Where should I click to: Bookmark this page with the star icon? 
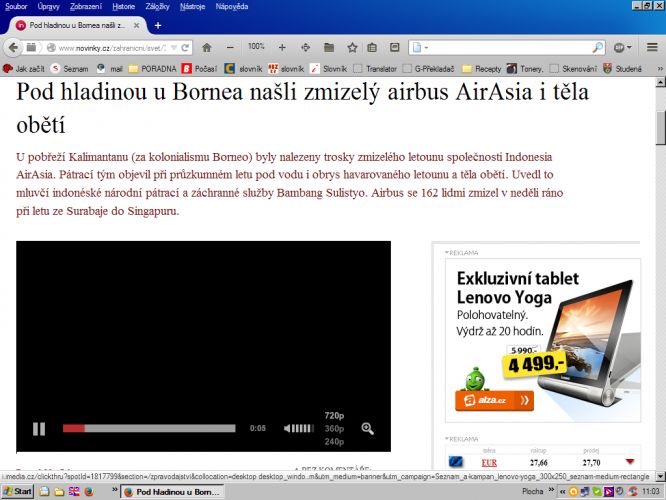tap(352, 48)
